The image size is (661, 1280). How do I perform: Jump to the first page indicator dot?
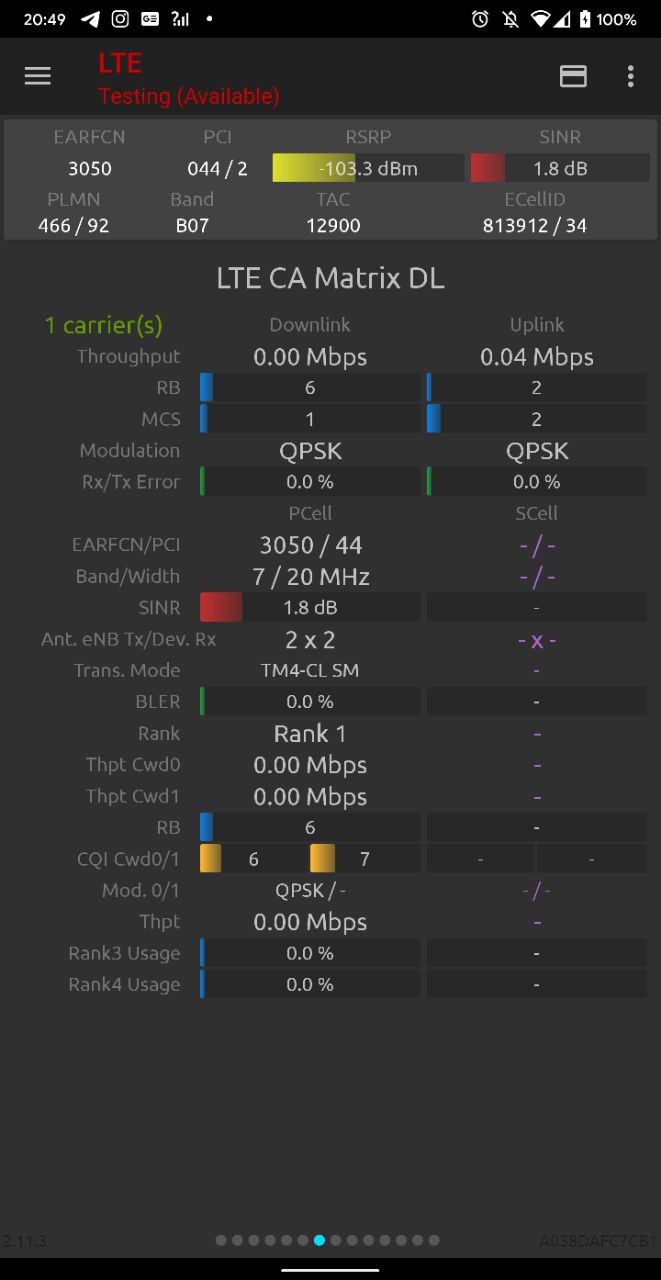click(221, 1240)
